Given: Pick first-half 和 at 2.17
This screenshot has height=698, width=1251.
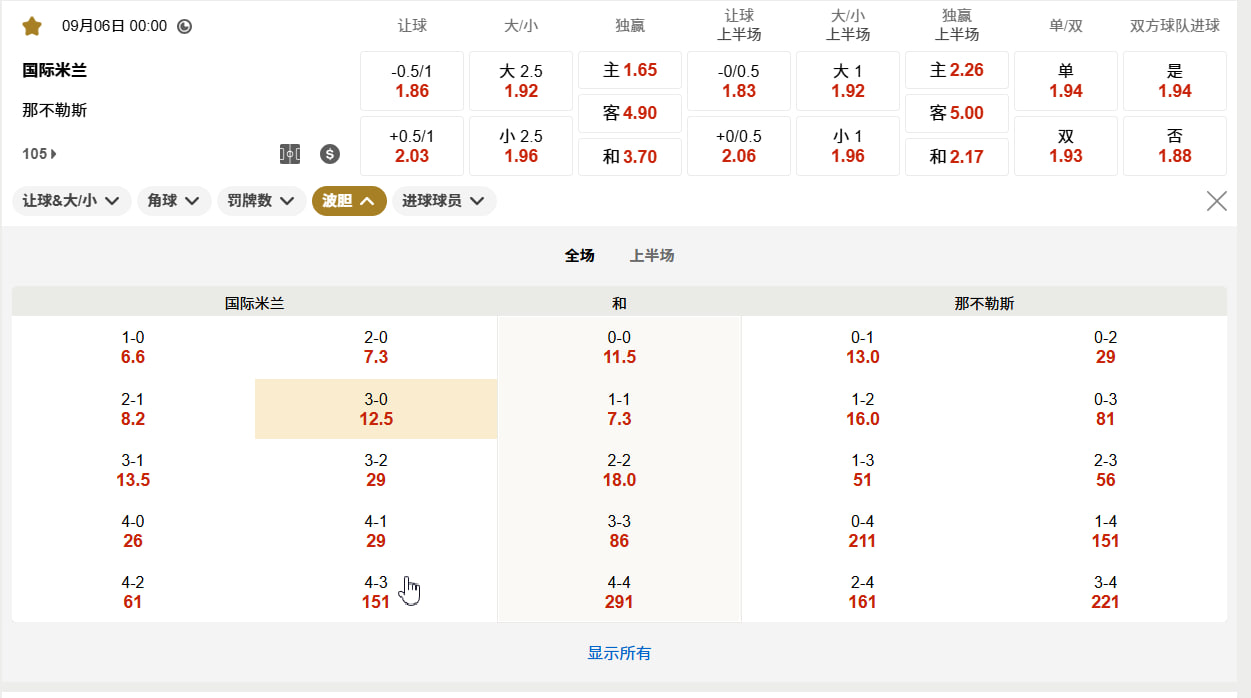Looking at the screenshot, I should [x=957, y=157].
